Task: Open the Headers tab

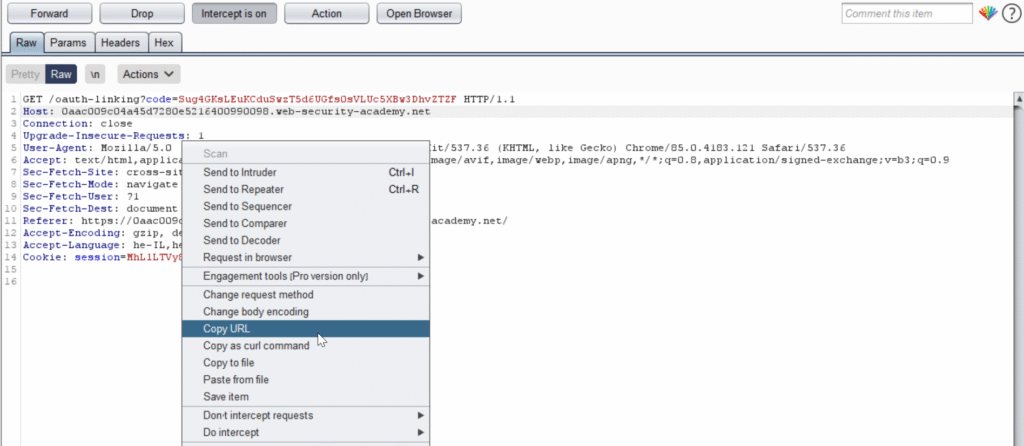Action: [120, 43]
